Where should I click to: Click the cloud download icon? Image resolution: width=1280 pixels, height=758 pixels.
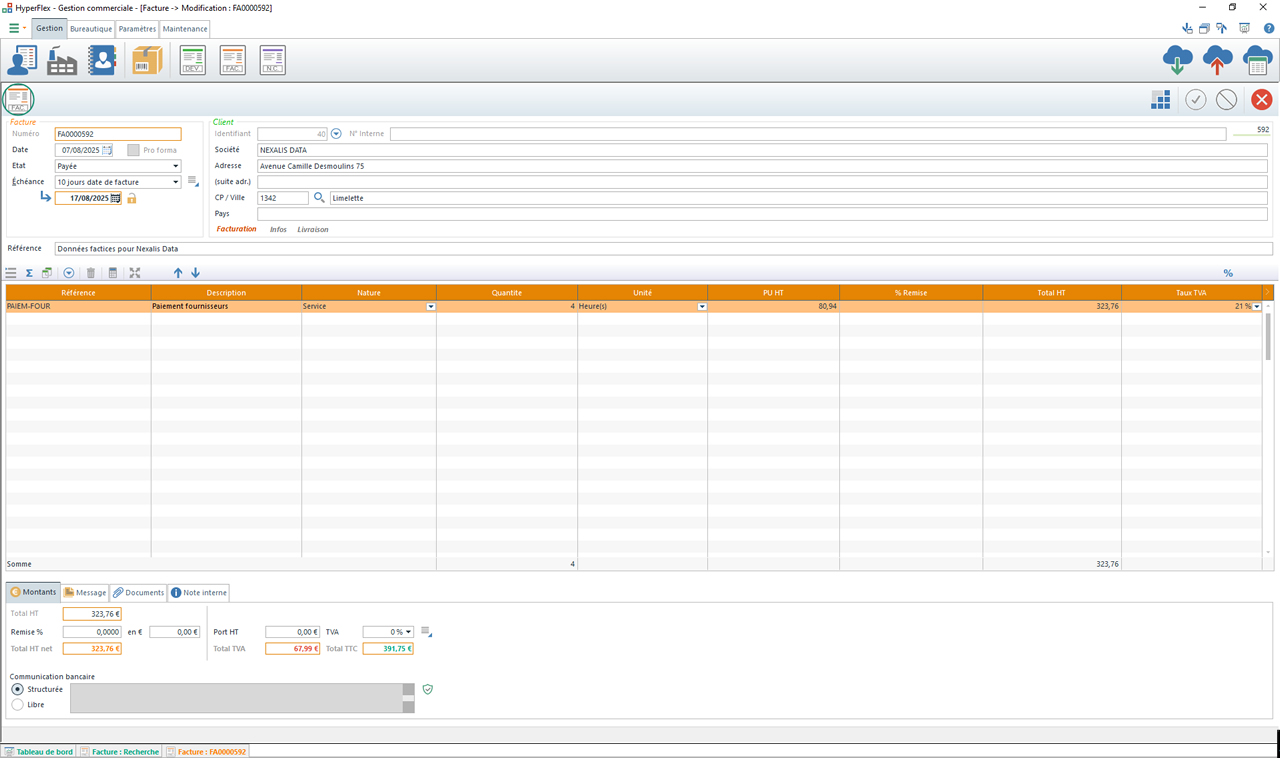1177,61
